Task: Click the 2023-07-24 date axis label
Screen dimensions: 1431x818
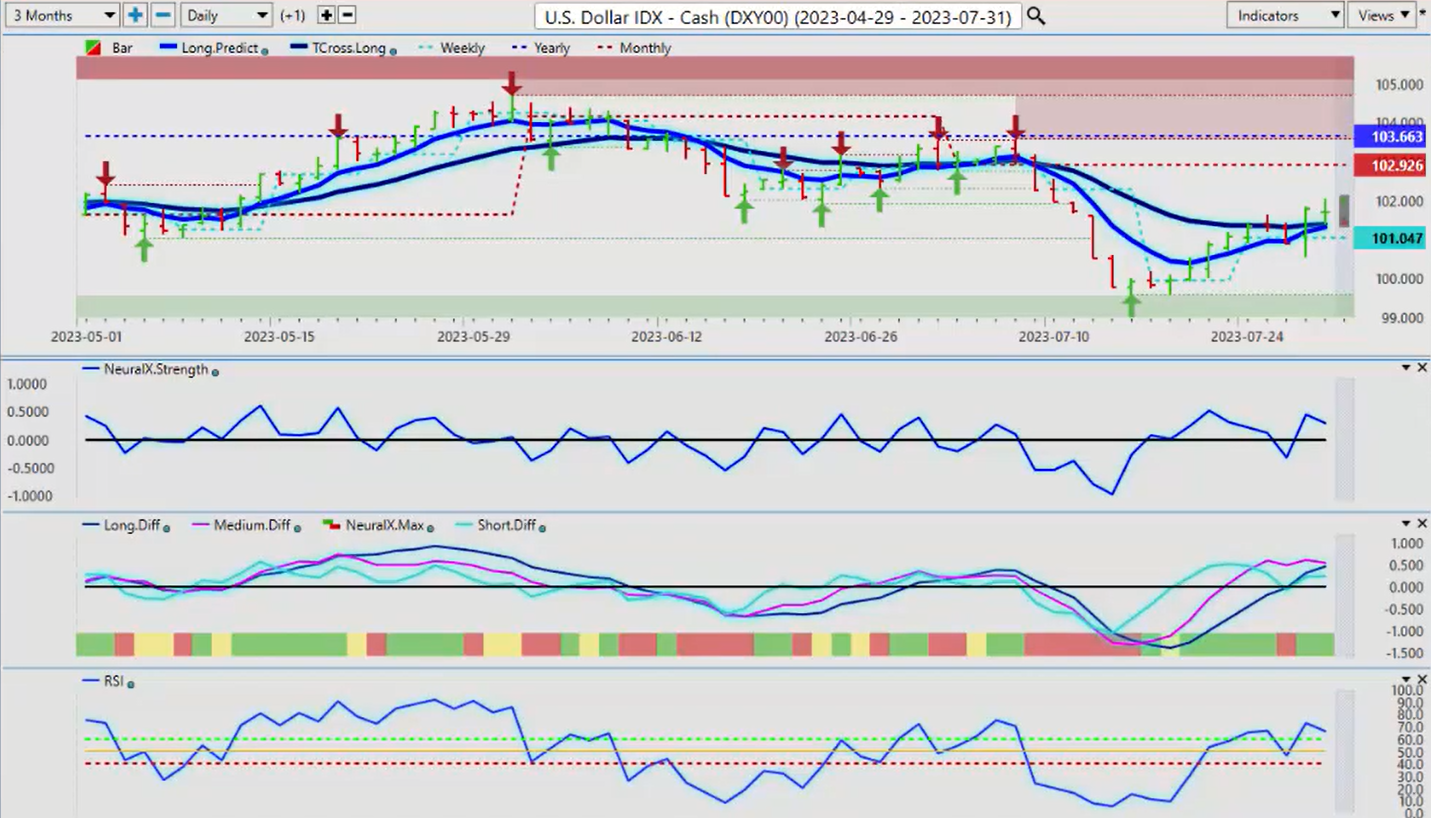Action: click(1246, 337)
